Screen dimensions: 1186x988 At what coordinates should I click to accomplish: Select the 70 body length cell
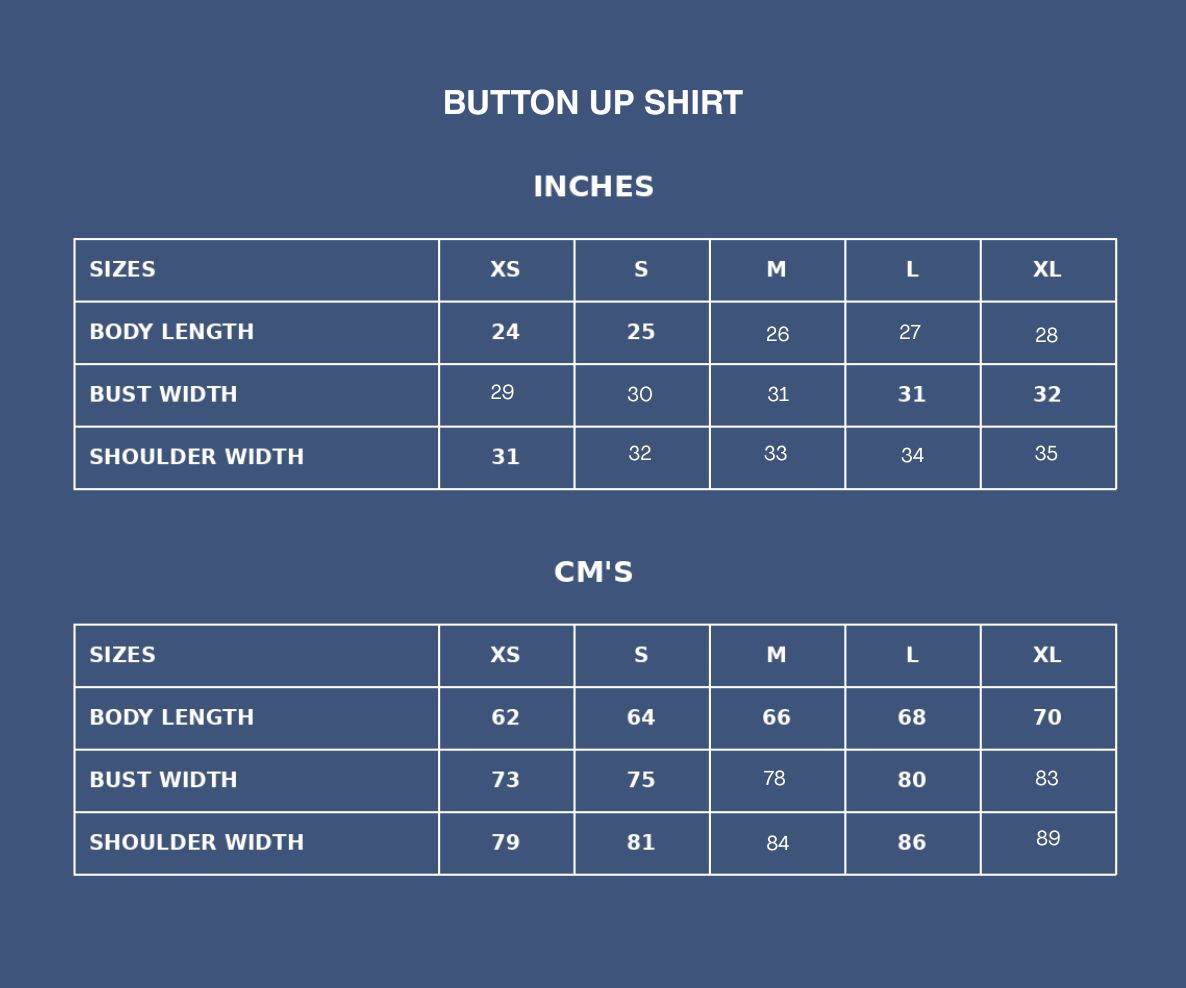[x=1047, y=718]
